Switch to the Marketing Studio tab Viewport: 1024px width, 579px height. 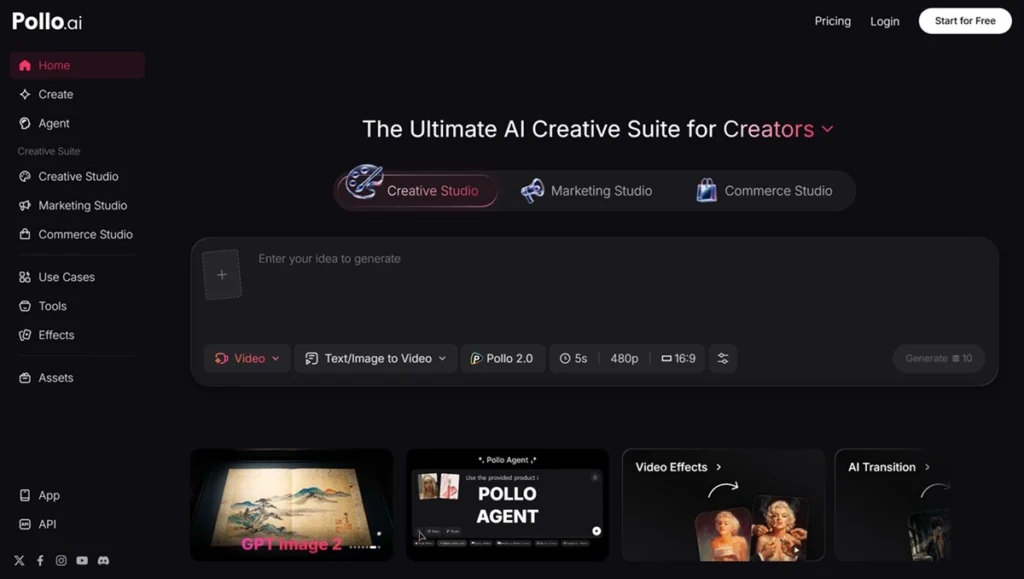(x=586, y=191)
